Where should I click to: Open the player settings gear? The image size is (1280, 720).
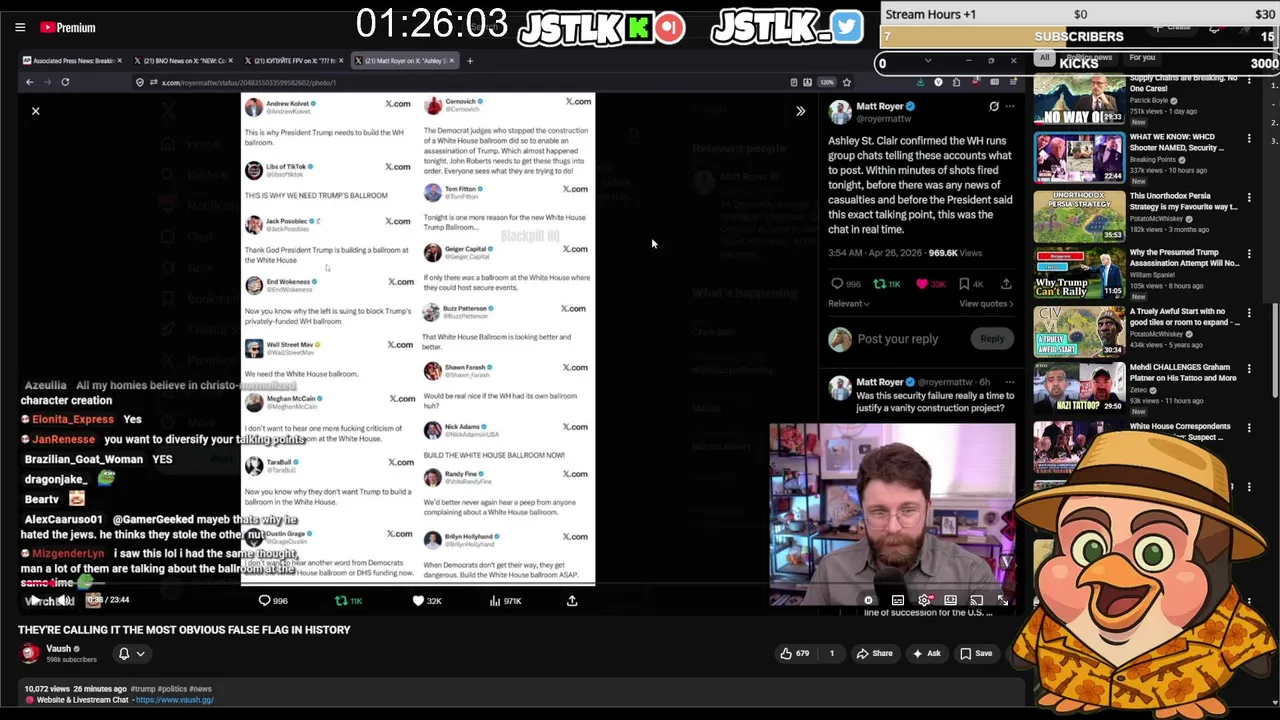[924, 600]
